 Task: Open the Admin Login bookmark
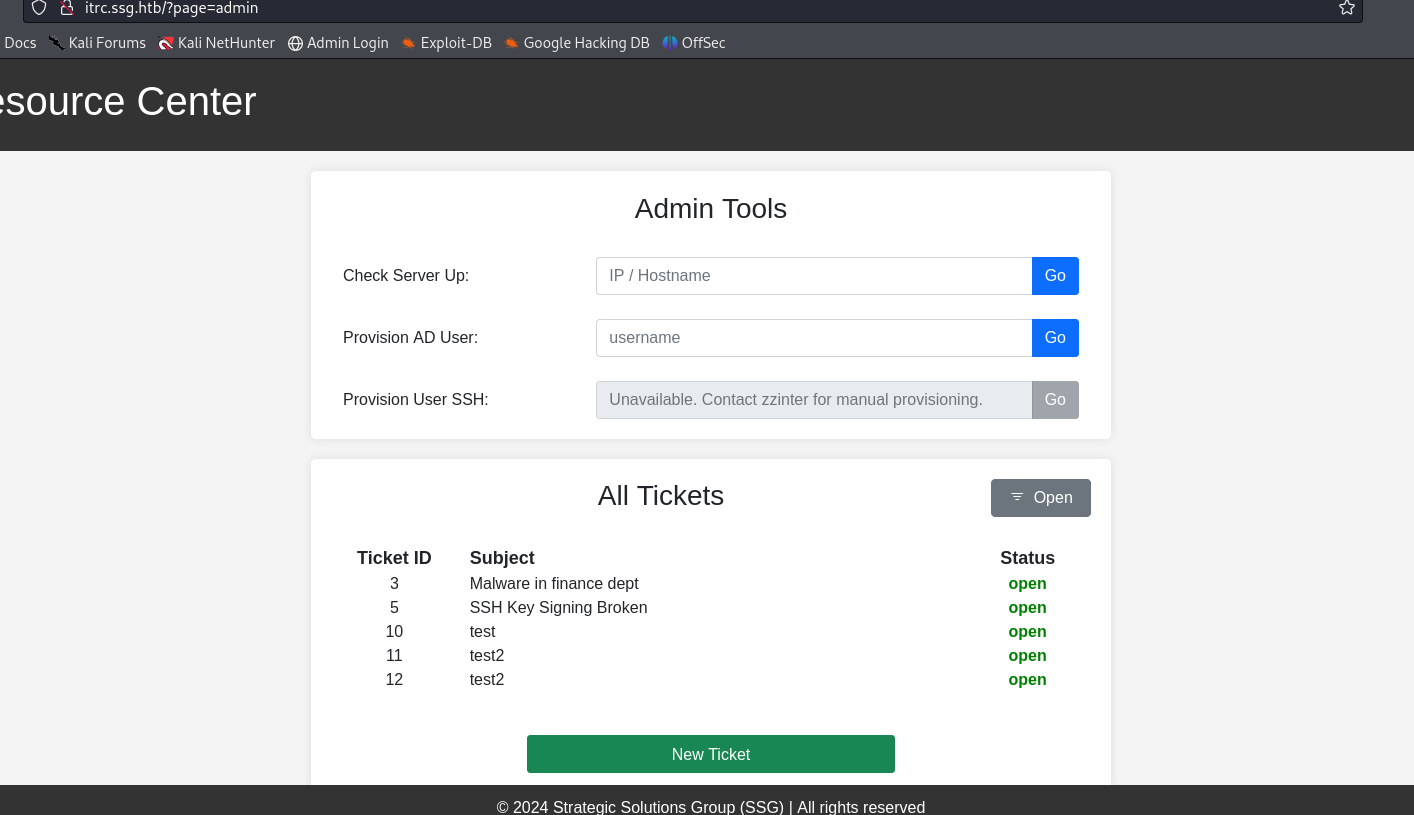[338, 43]
